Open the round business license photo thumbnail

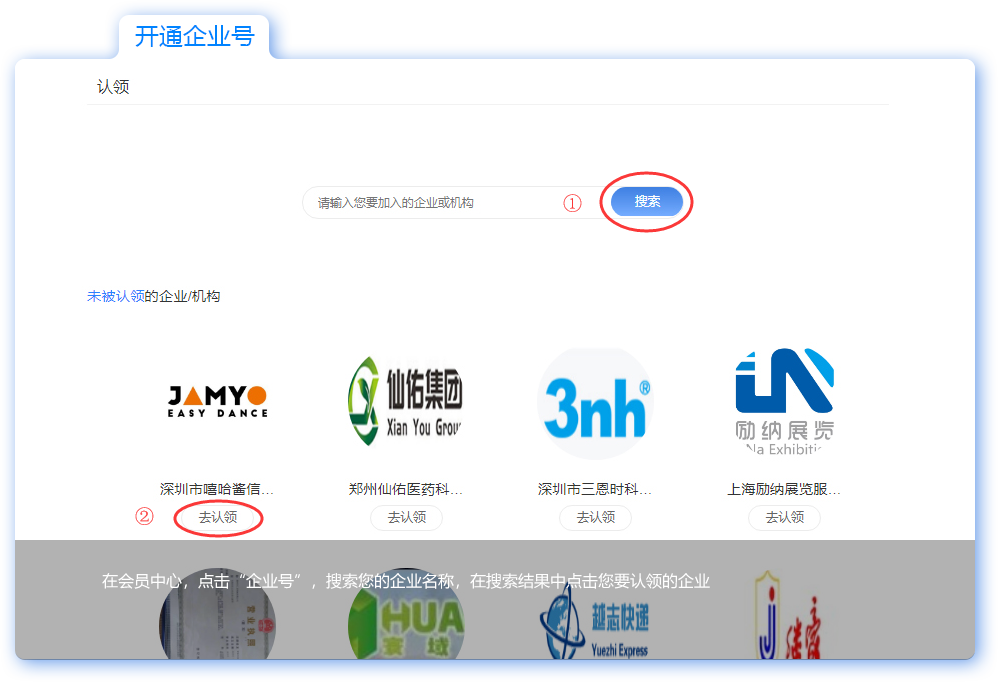[217, 615]
